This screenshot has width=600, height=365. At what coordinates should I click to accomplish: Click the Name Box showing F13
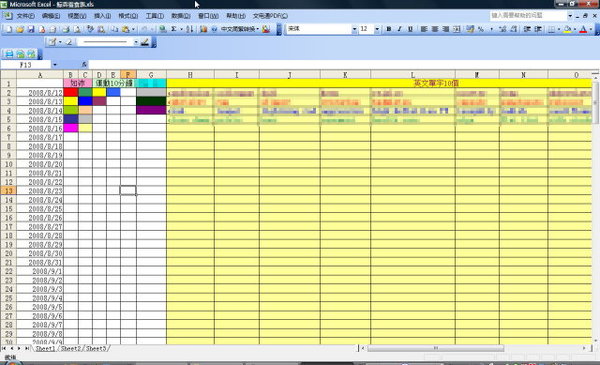(26, 65)
